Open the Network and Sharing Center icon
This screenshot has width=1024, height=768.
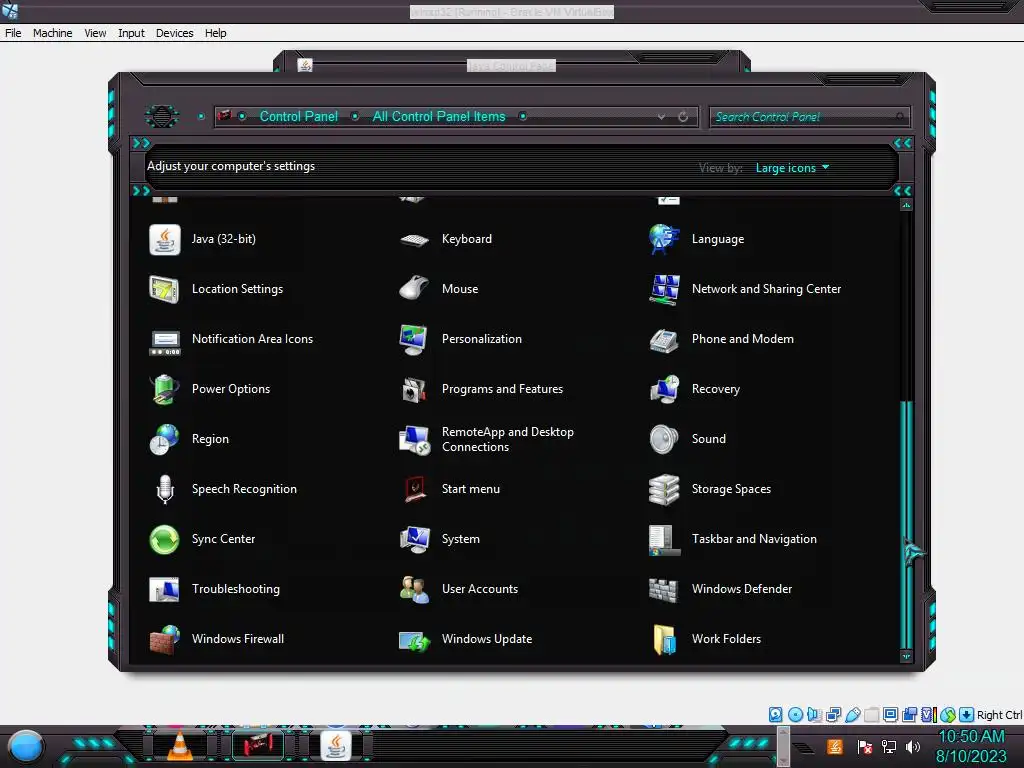[664, 289]
